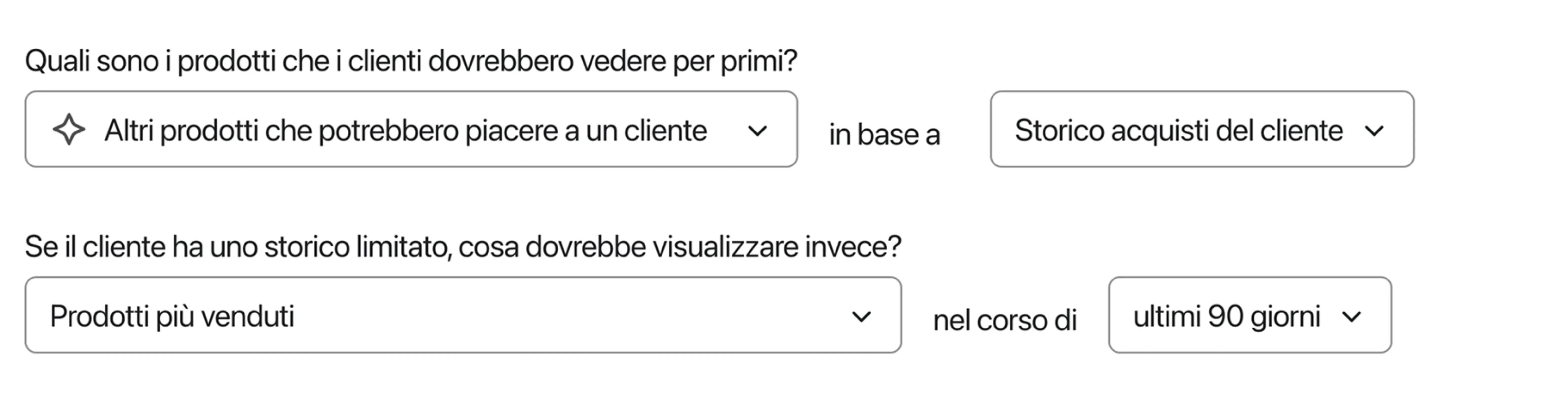Open the 'Prodotti più venduti' dropdown
This screenshot has width=1568, height=394.
pyautogui.click(x=463, y=315)
